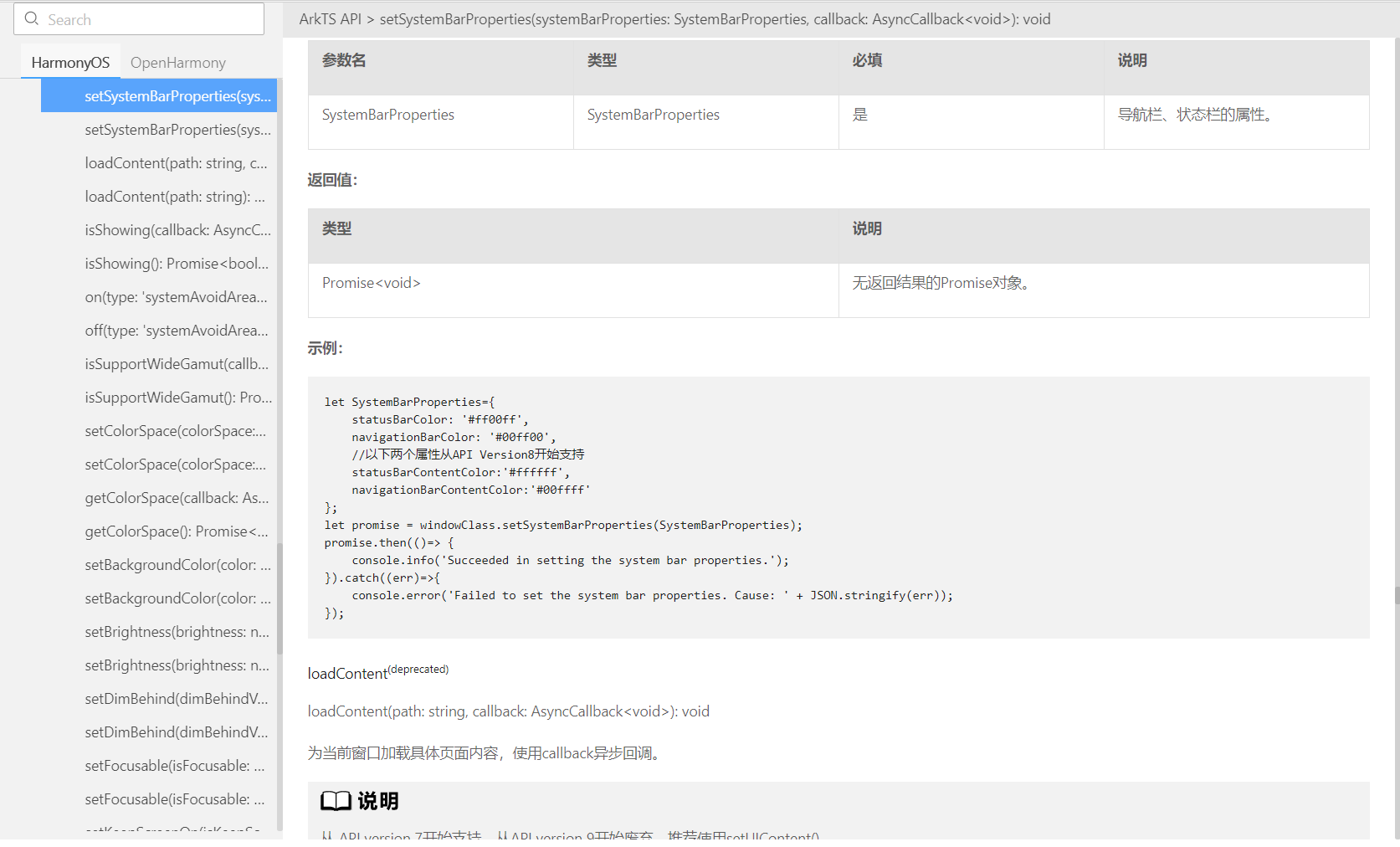Click the }).catch((err)=>{ code line

tap(382, 577)
